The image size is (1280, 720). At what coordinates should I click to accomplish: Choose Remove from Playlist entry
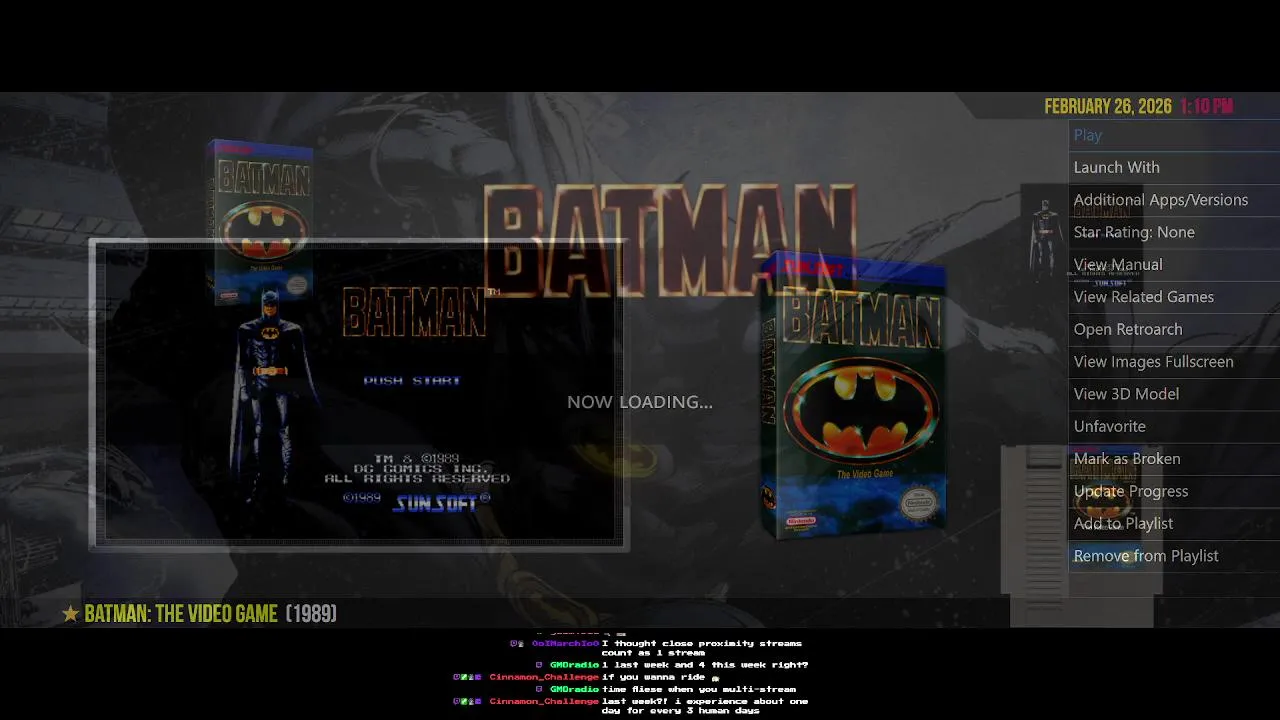tap(1174, 556)
